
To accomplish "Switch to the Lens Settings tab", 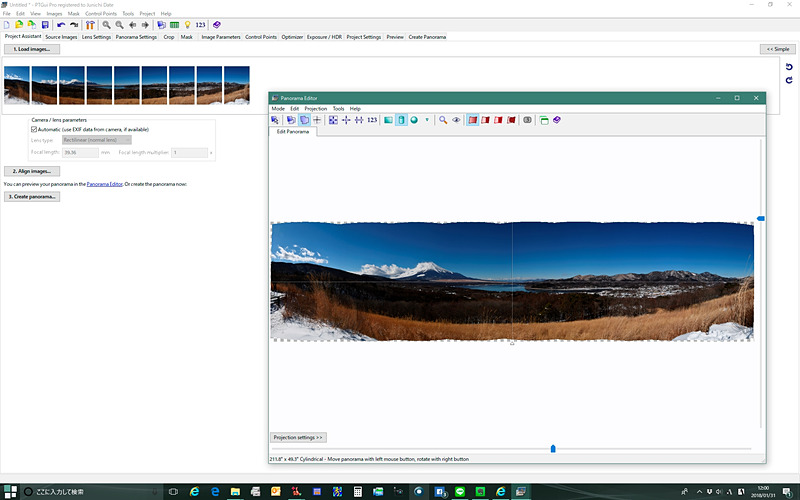I will (96, 37).
